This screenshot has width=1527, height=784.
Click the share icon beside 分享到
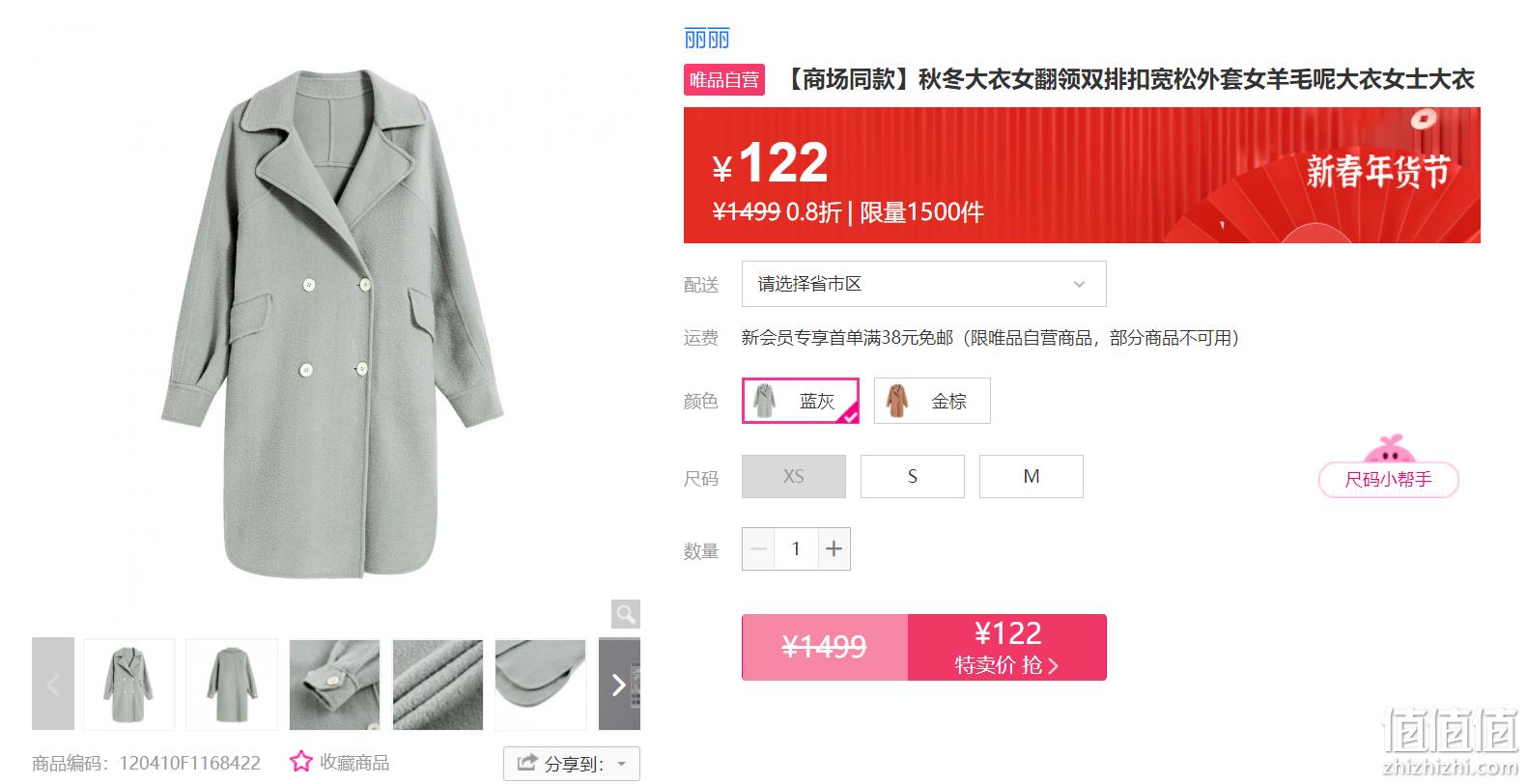point(526,763)
